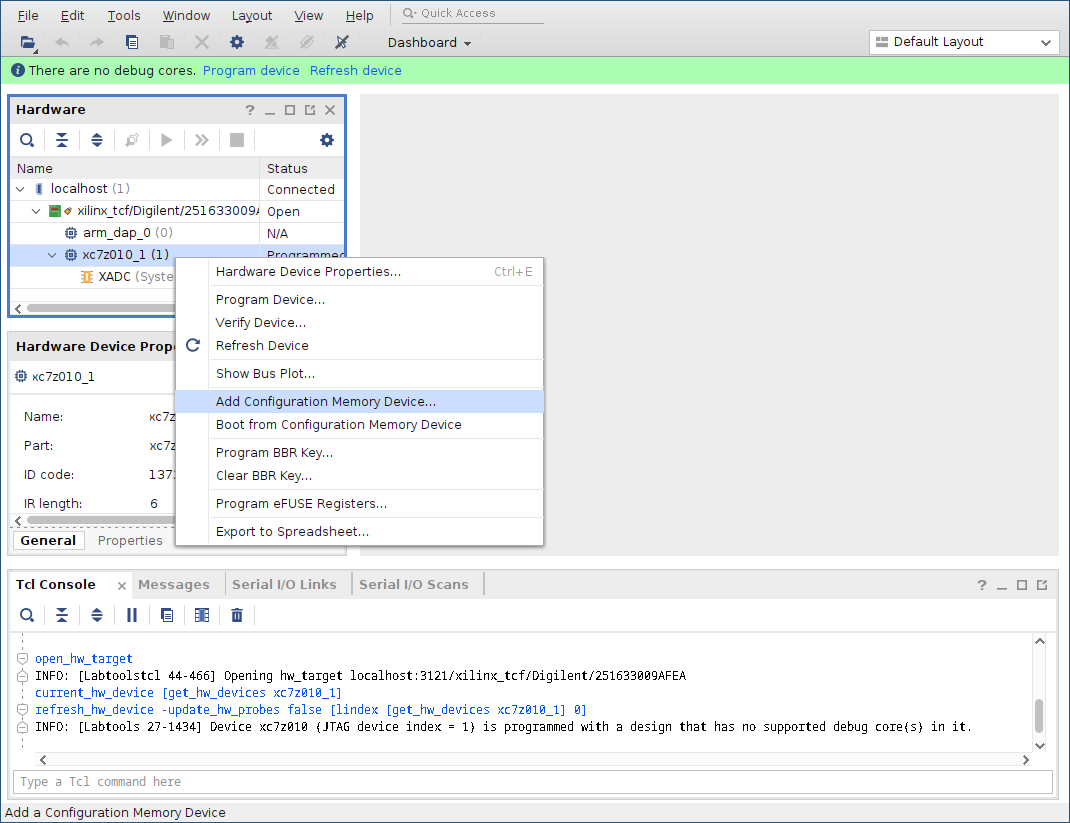1070x823 pixels.
Task: Search in the Hardware panel
Action: (x=27, y=140)
